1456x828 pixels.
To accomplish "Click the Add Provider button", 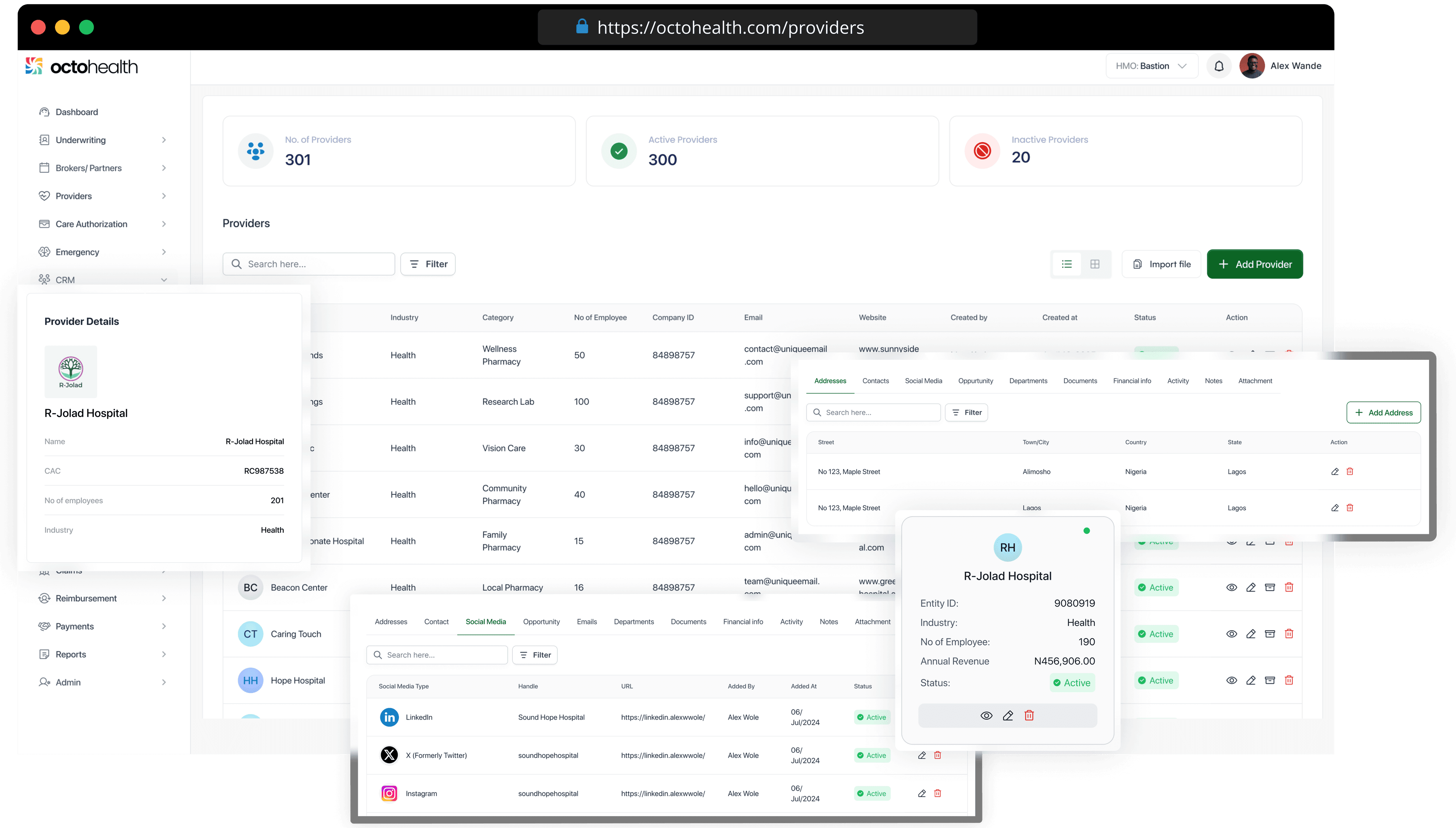I will (x=1255, y=264).
